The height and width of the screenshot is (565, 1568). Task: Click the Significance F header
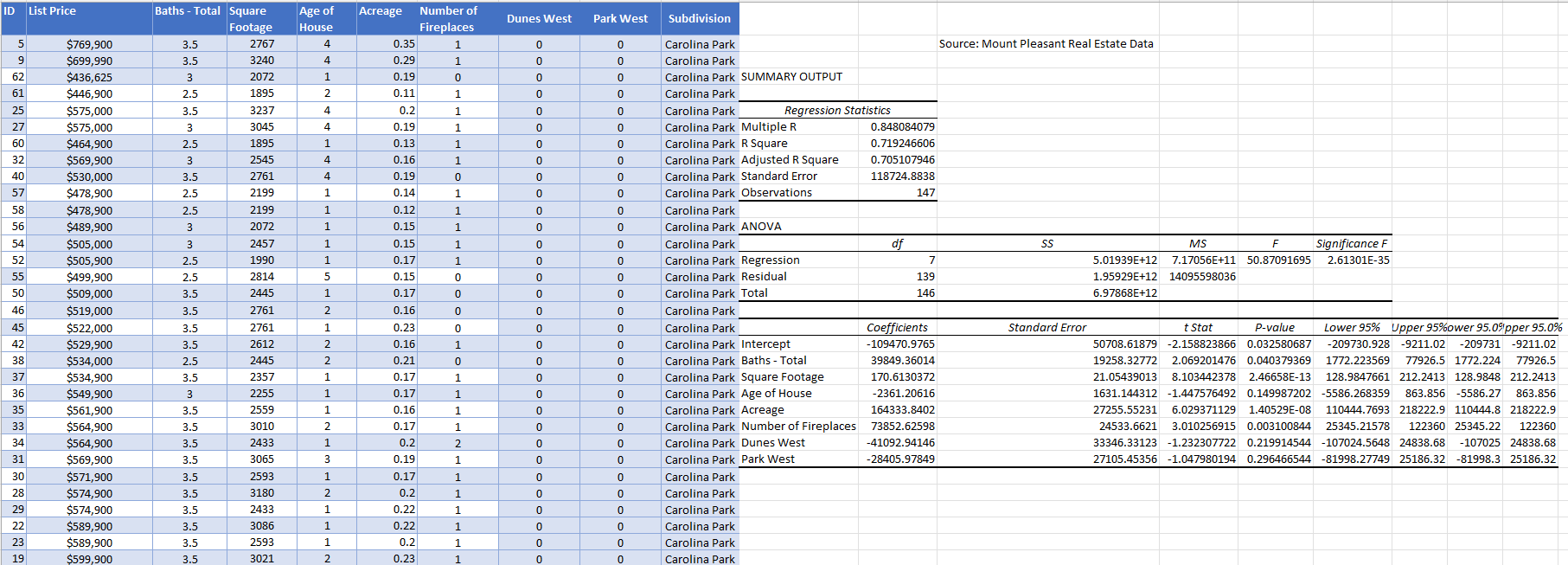tap(1351, 244)
